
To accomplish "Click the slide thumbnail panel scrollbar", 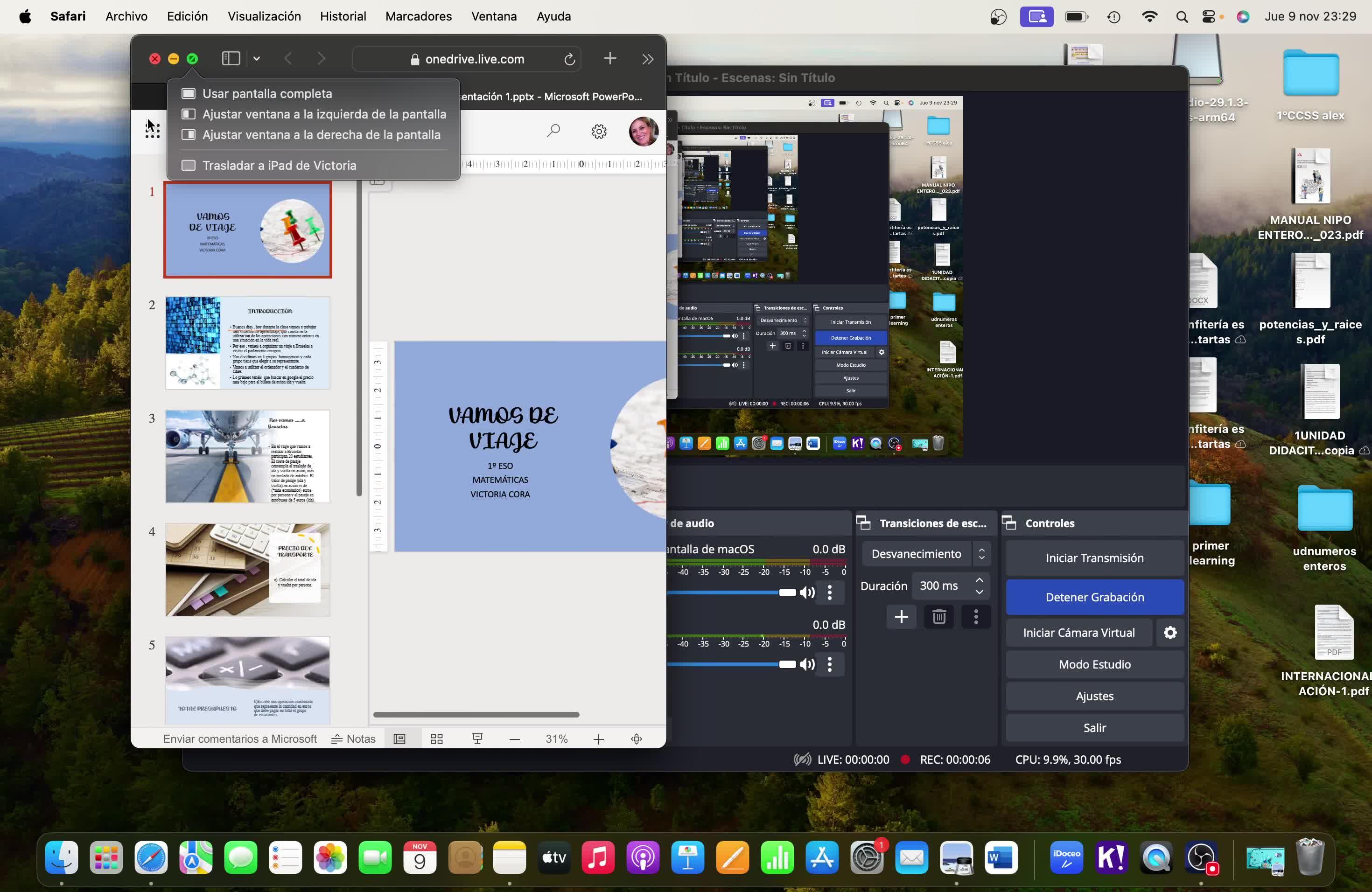I will tap(359, 337).
